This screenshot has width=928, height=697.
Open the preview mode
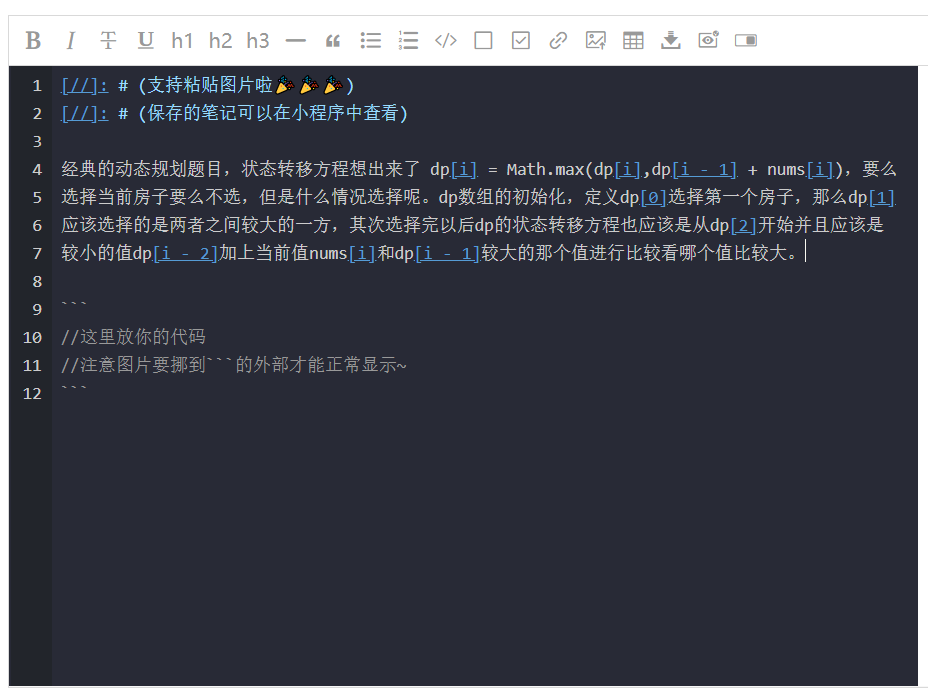[x=707, y=40]
